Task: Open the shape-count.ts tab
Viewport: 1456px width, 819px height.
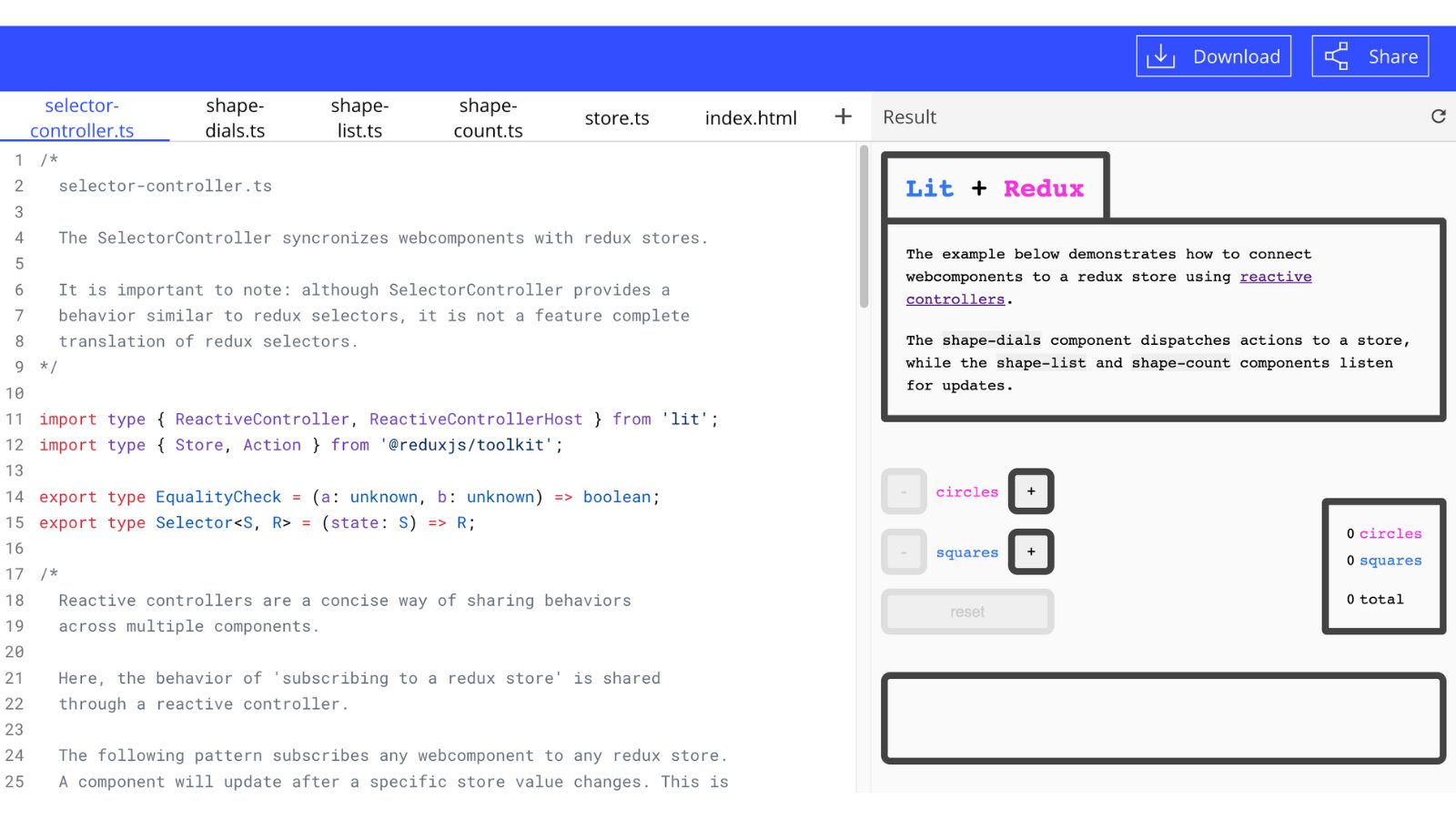Action: 488,117
